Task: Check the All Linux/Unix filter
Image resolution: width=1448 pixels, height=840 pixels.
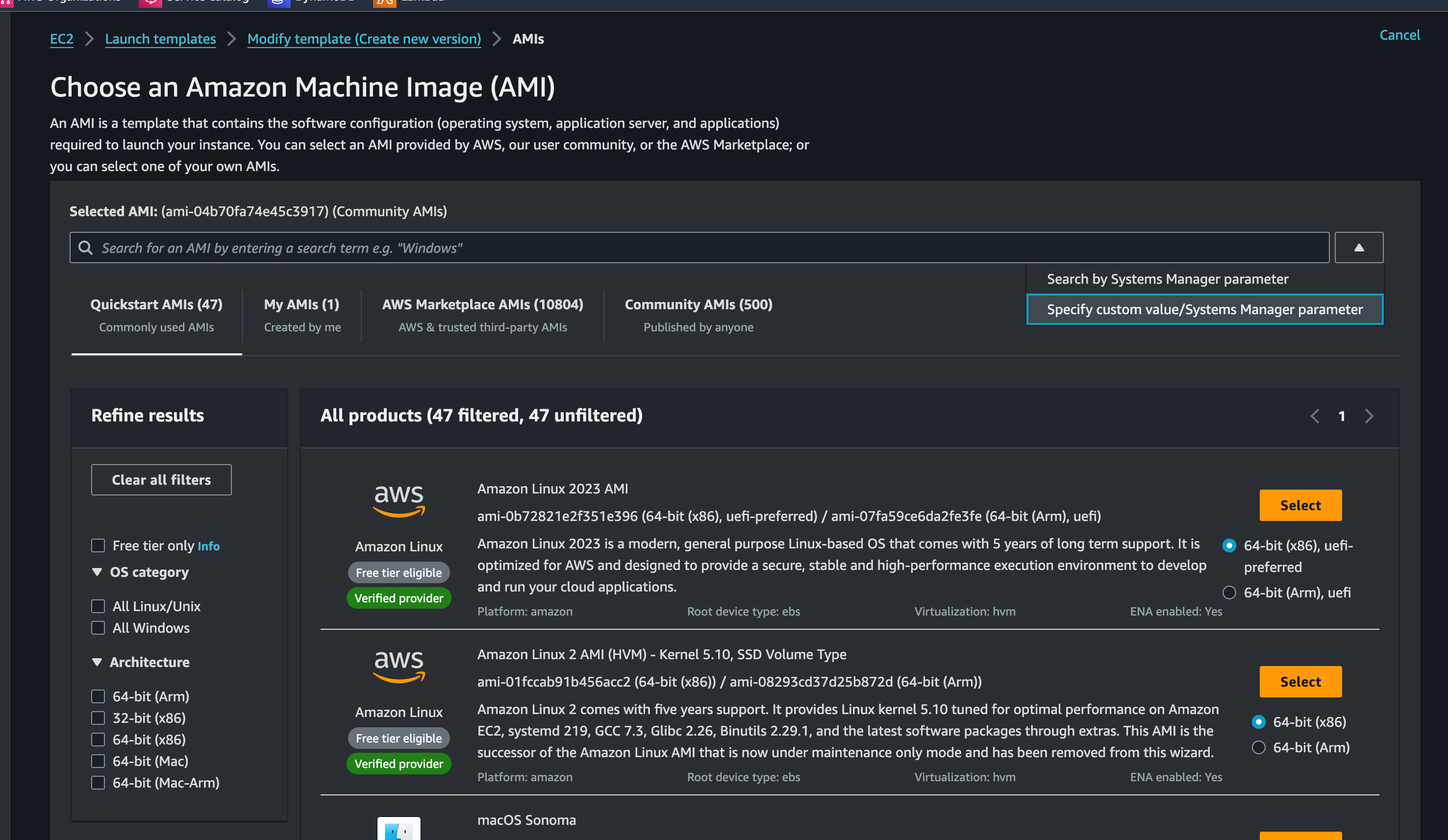Action: click(x=98, y=606)
